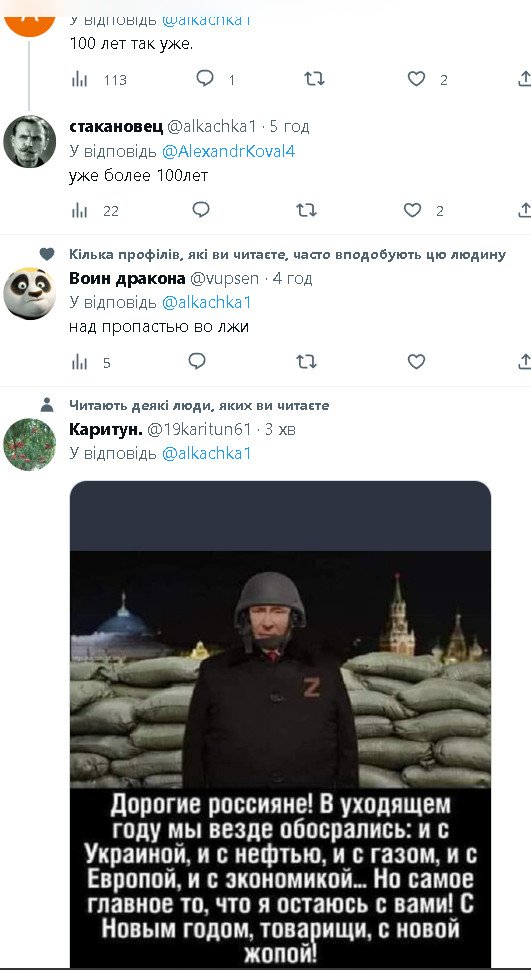Open the стакановец profile name

click(116, 127)
